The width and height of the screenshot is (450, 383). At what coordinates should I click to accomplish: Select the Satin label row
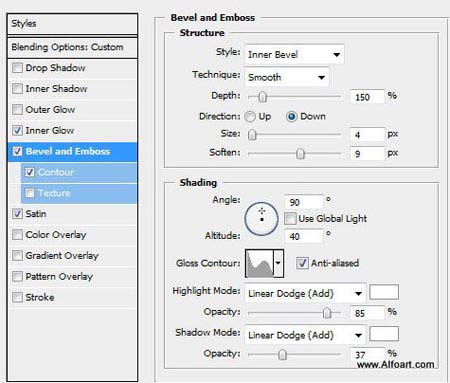(72, 214)
